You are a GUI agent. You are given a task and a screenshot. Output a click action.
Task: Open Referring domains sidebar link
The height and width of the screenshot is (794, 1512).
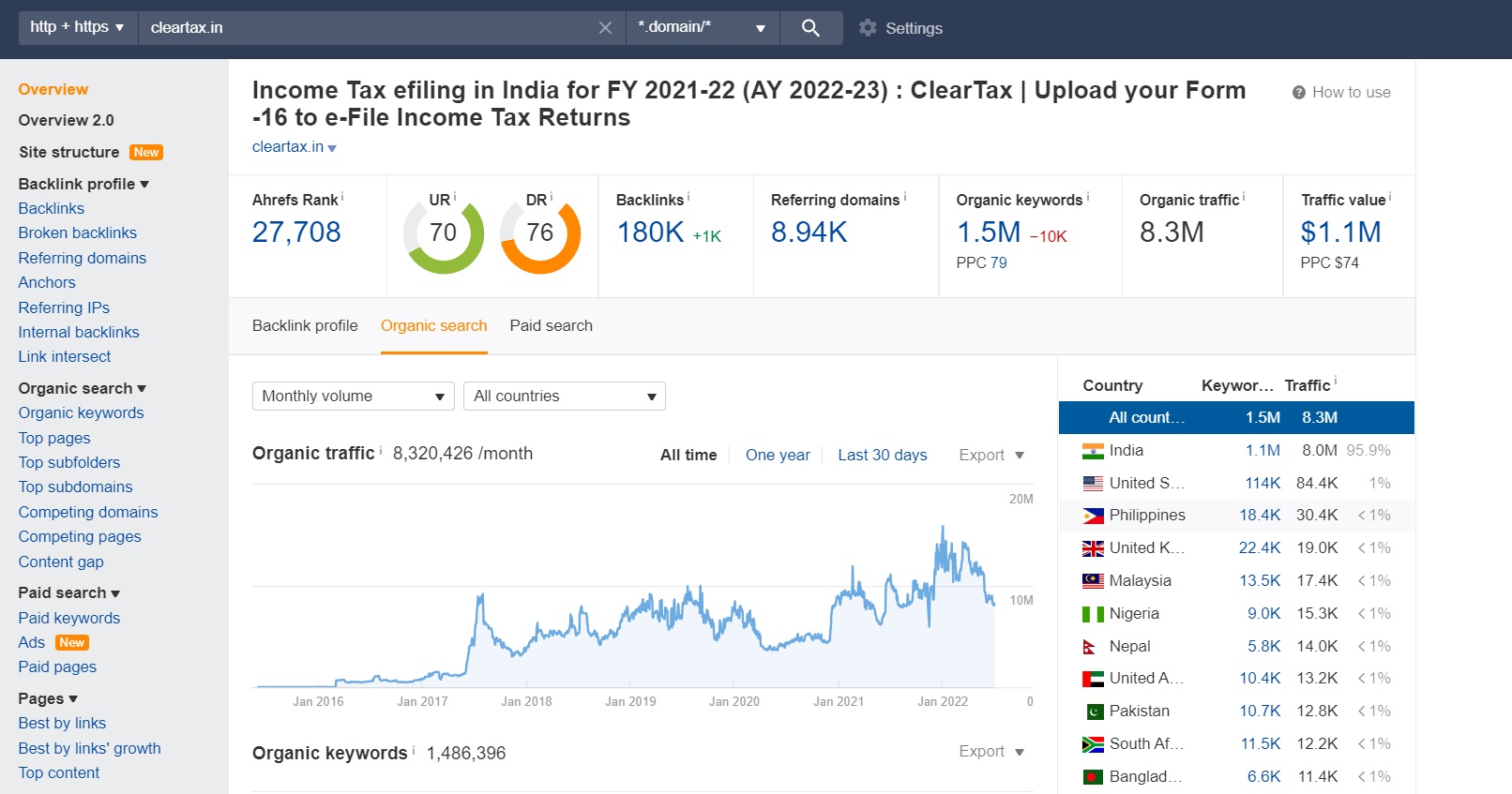[x=83, y=258]
